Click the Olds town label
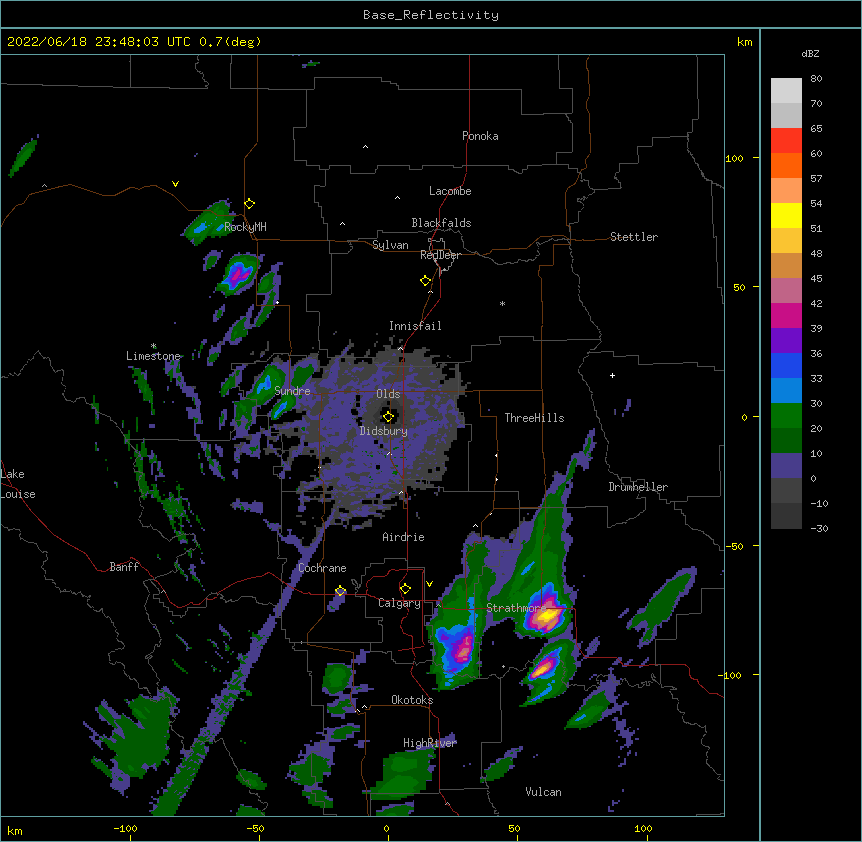 pyautogui.click(x=388, y=394)
